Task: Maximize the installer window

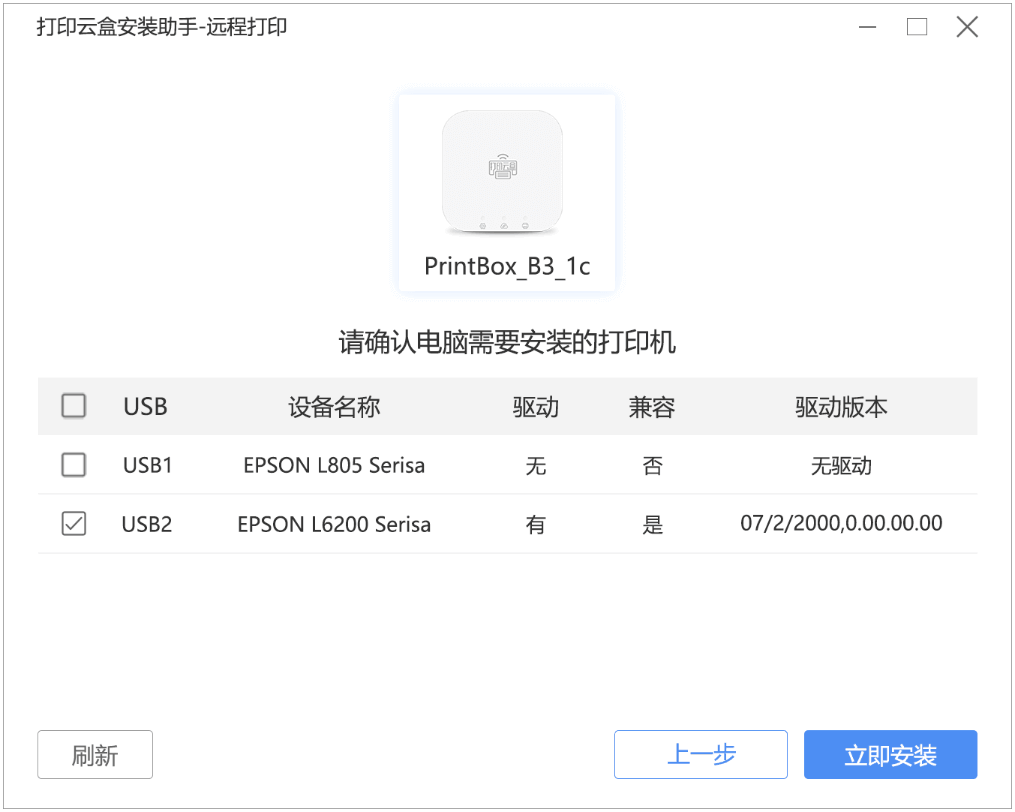Action: click(x=917, y=27)
